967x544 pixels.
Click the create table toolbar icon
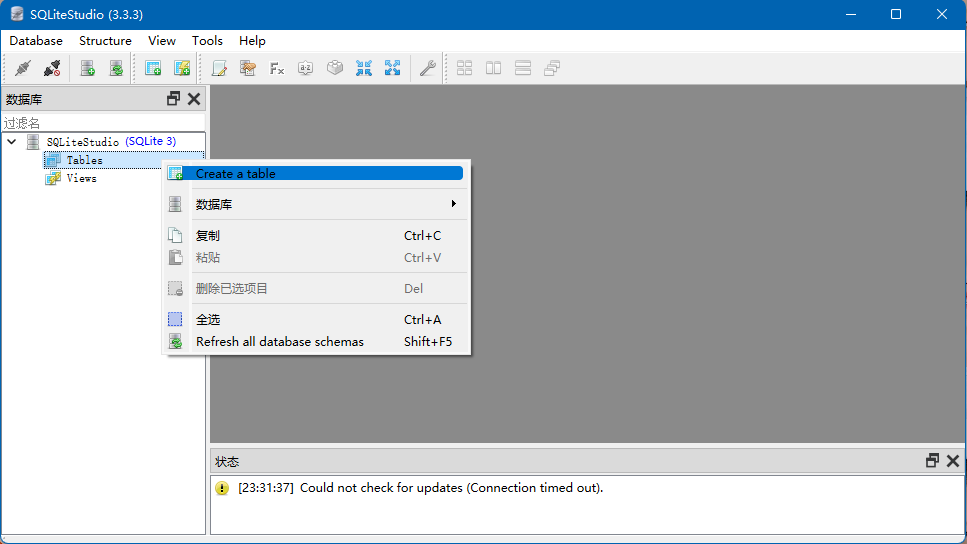153,68
